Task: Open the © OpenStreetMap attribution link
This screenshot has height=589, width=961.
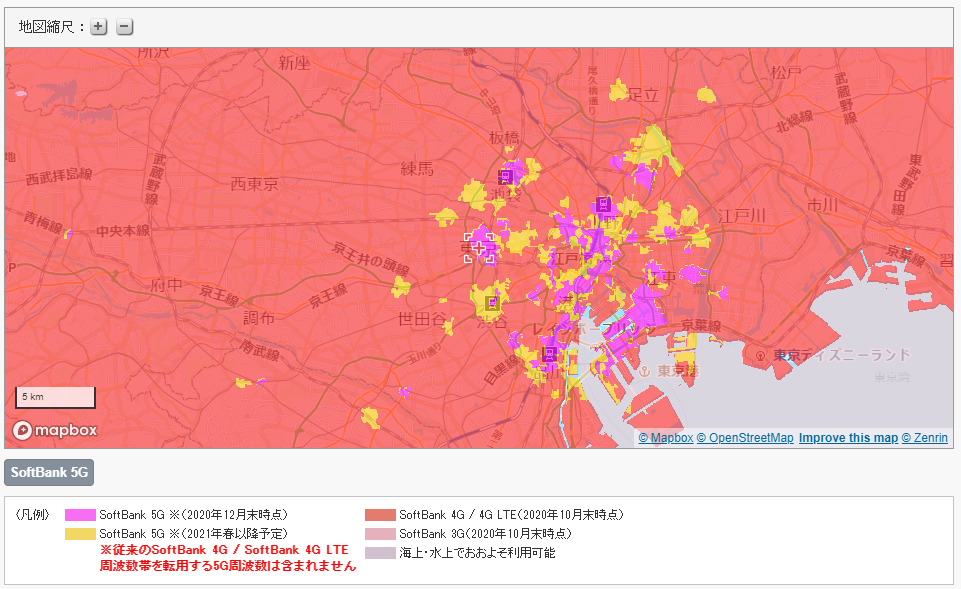Action: click(745, 438)
